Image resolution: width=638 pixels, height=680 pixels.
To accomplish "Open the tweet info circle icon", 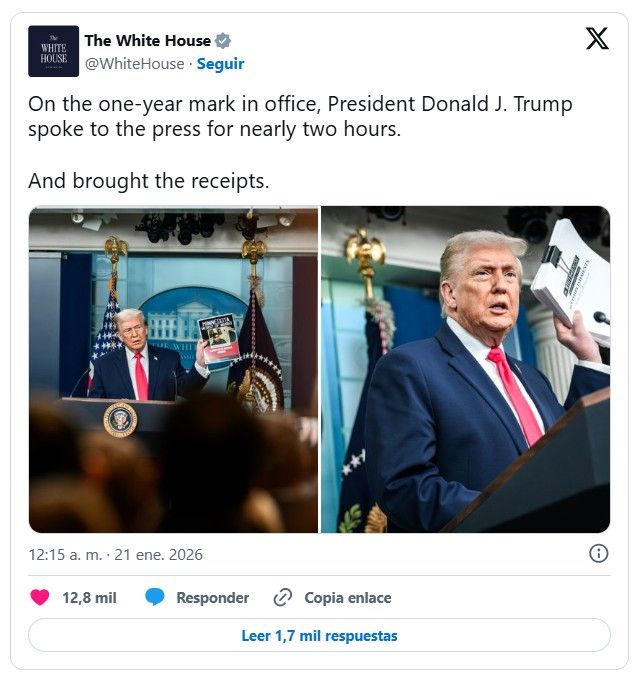I will 599,554.
